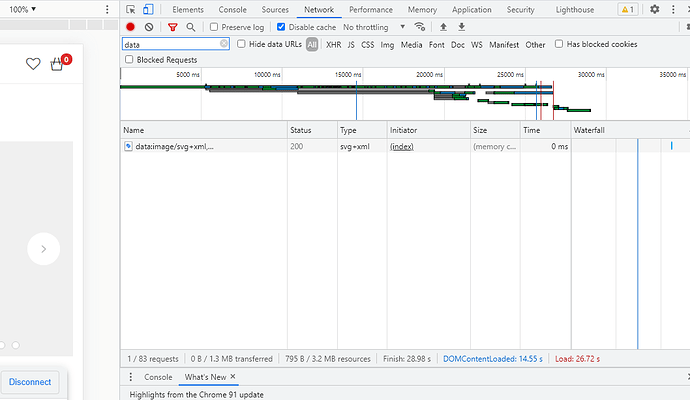This screenshot has width=690, height=400.
Task: Filter by Media requests
Action: coord(411,44)
